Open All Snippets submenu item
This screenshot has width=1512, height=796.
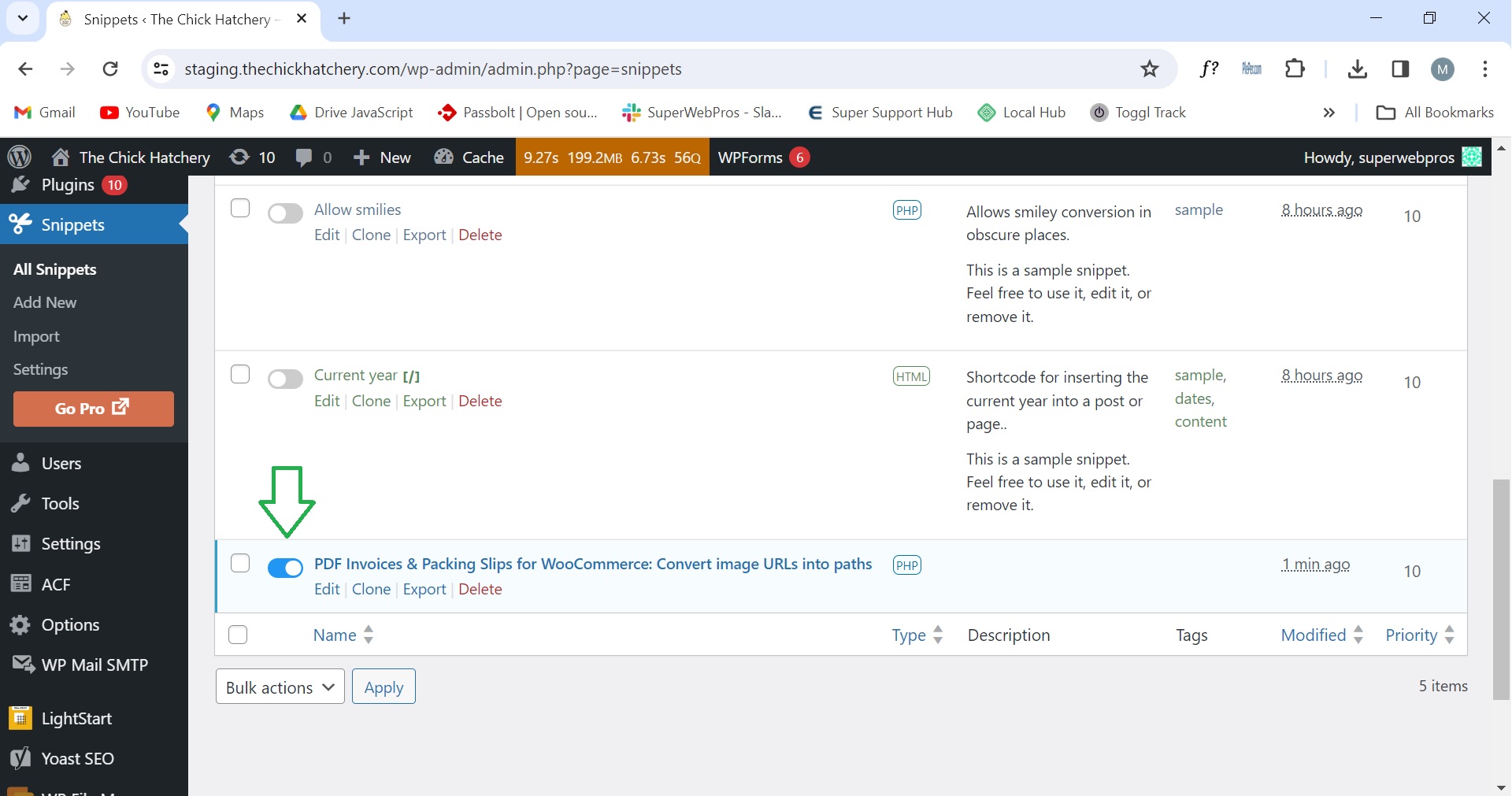click(55, 269)
